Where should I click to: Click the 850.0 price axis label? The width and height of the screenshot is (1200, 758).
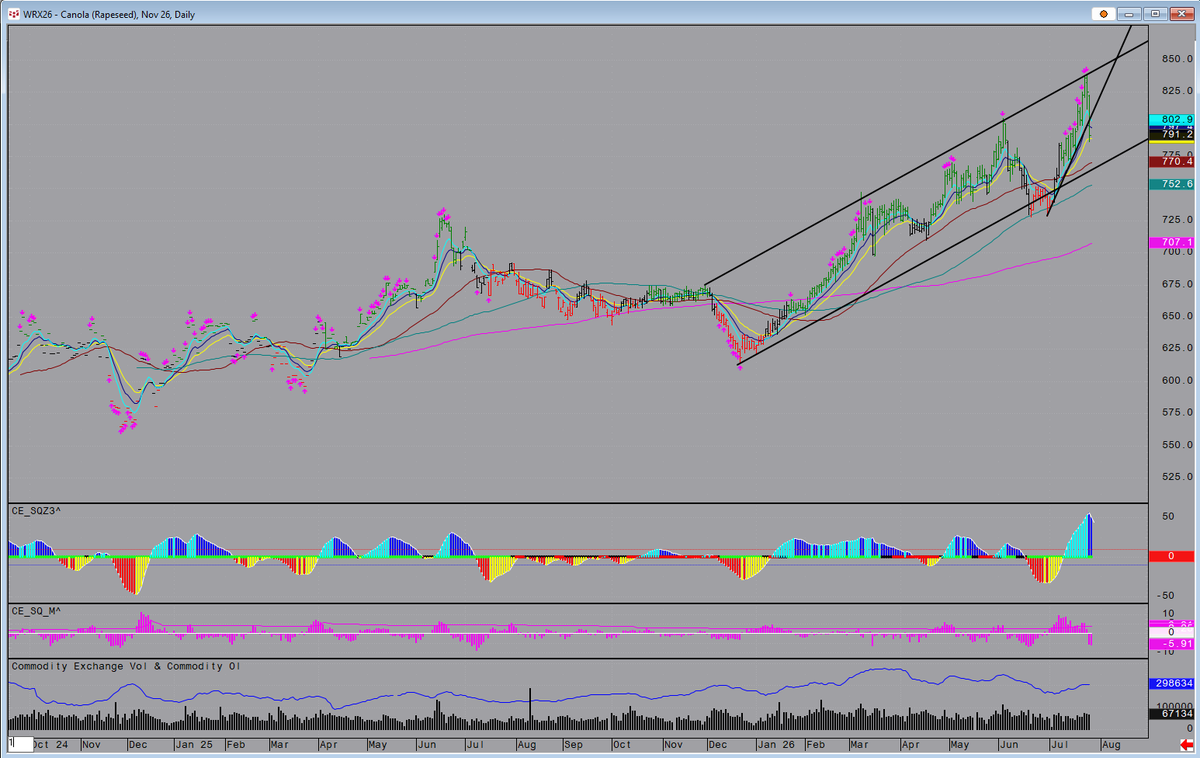1177,59
